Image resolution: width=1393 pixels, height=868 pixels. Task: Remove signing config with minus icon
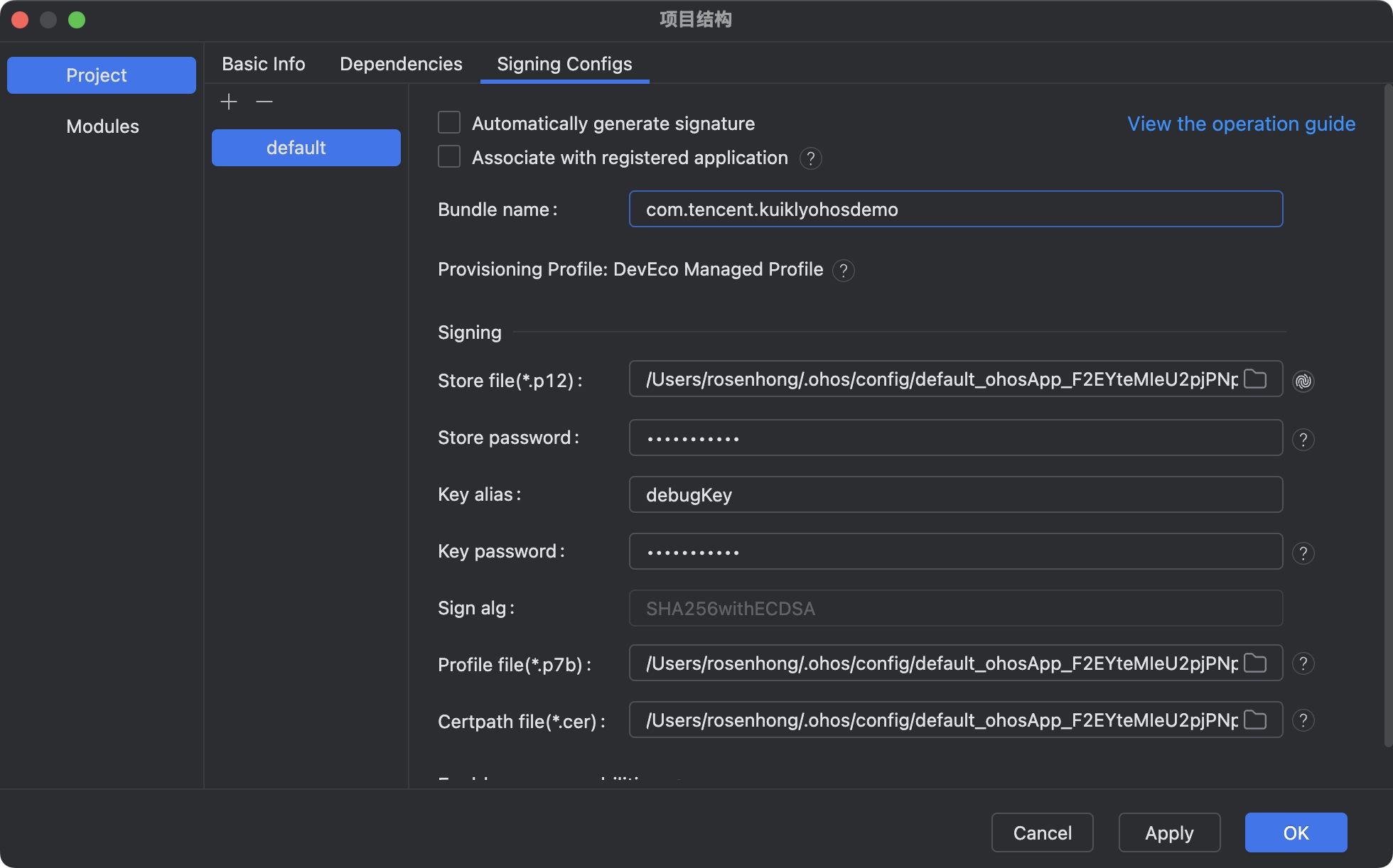coord(264,102)
